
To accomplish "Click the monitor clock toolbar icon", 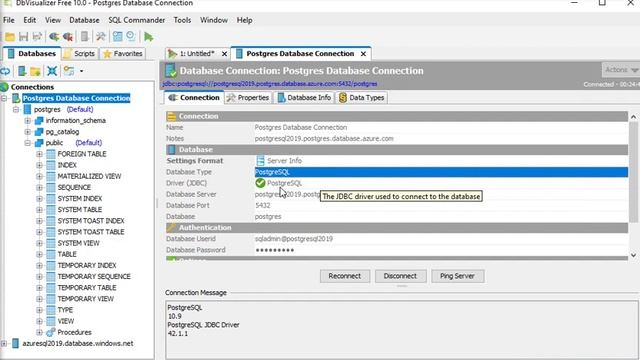I will (131, 37).
